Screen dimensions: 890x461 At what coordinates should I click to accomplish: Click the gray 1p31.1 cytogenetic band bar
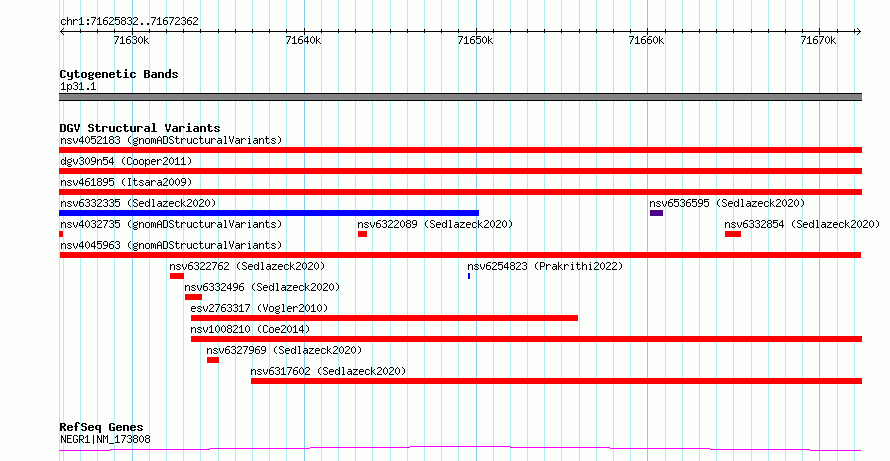click(460, 97)
